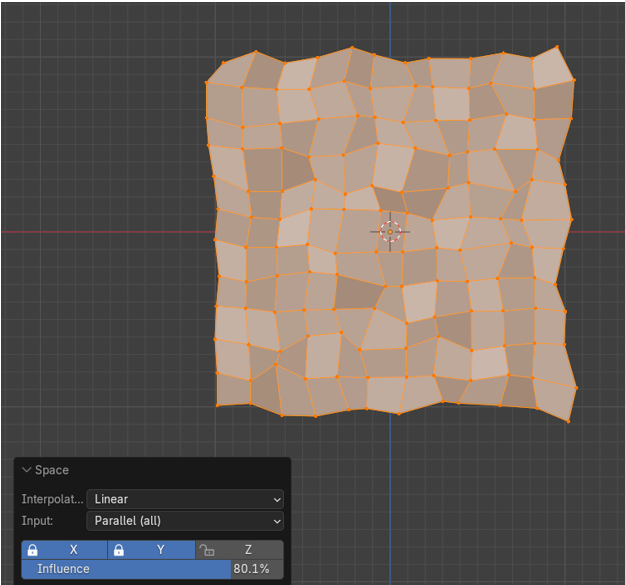Viewport: 625px width, 585px height.
Task: Click the blue vertical axis line above mesh
Action: (390, 25)
